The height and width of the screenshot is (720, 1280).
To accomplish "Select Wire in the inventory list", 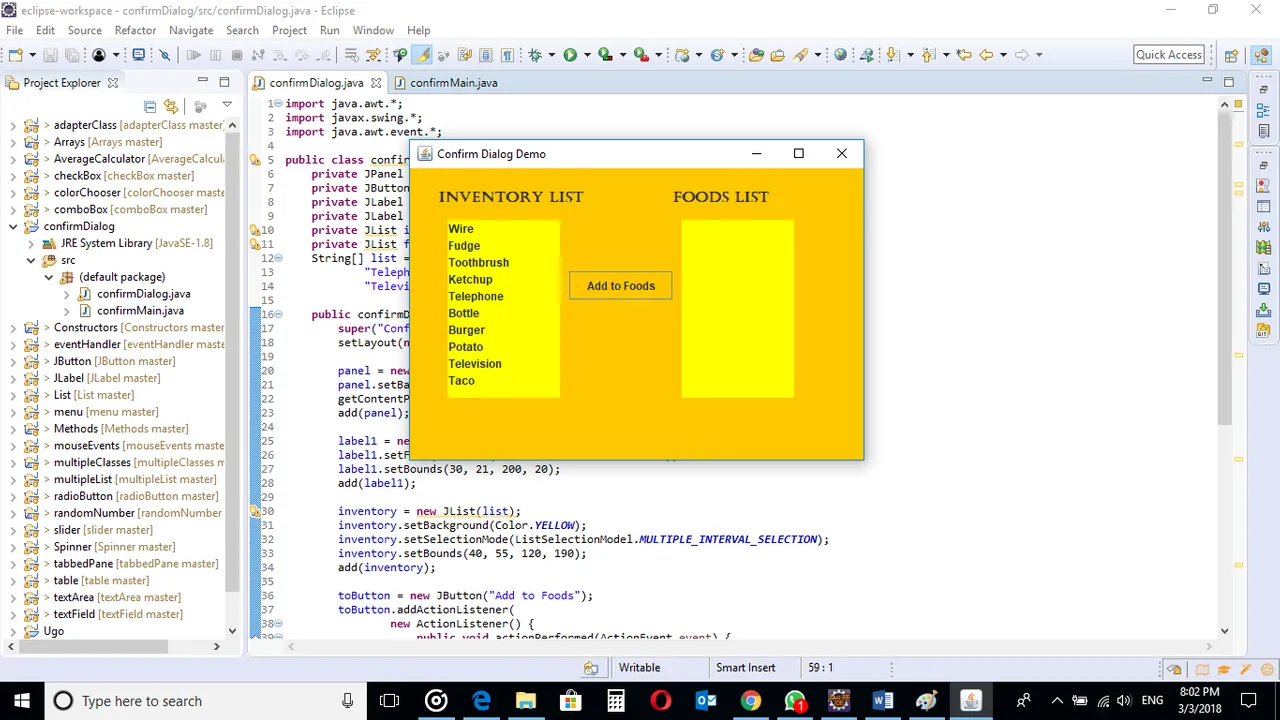I will pyautogui.click(x=503, y=229).
